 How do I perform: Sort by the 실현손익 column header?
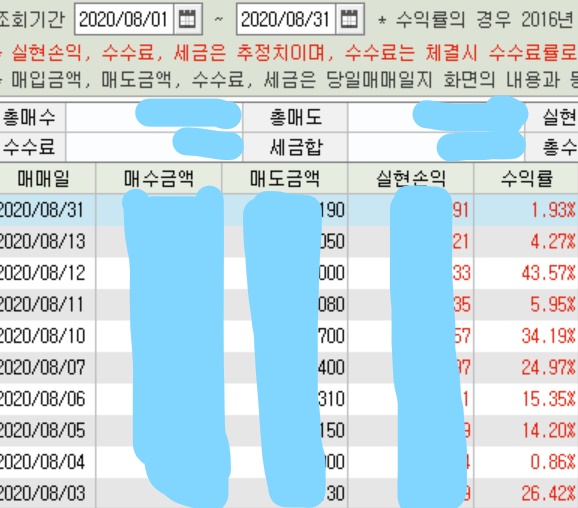coord(411,178)
